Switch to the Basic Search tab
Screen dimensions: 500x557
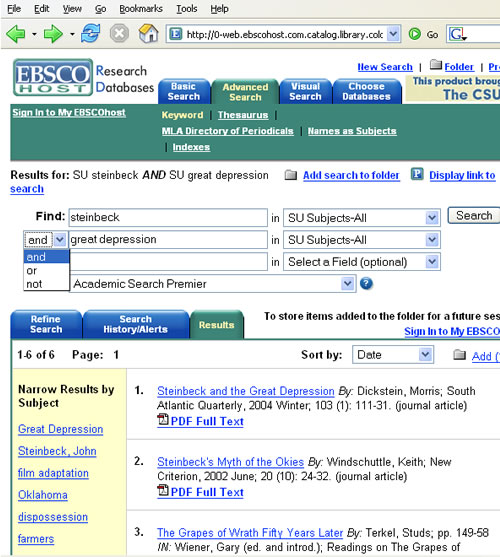(184, 91)
